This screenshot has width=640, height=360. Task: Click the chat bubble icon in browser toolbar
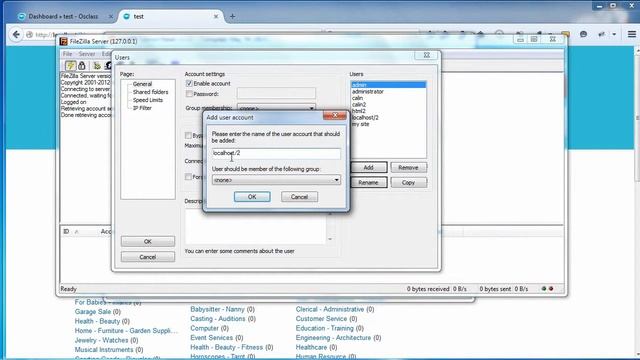pos(583,35)
